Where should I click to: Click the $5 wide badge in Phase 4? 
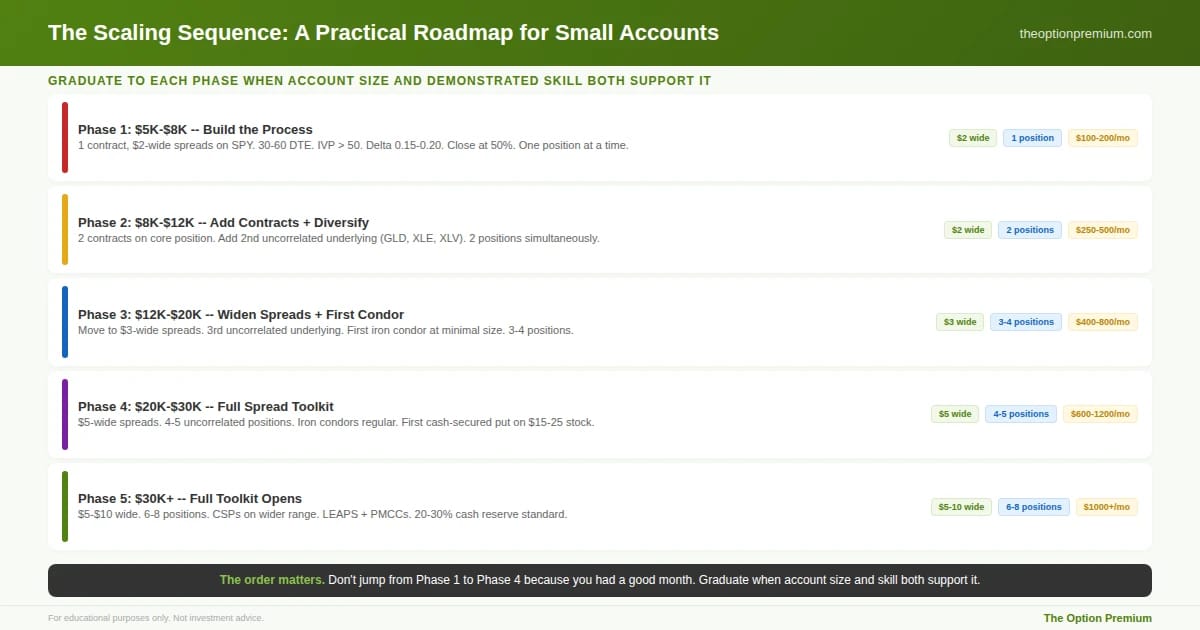tap(955, 414)
